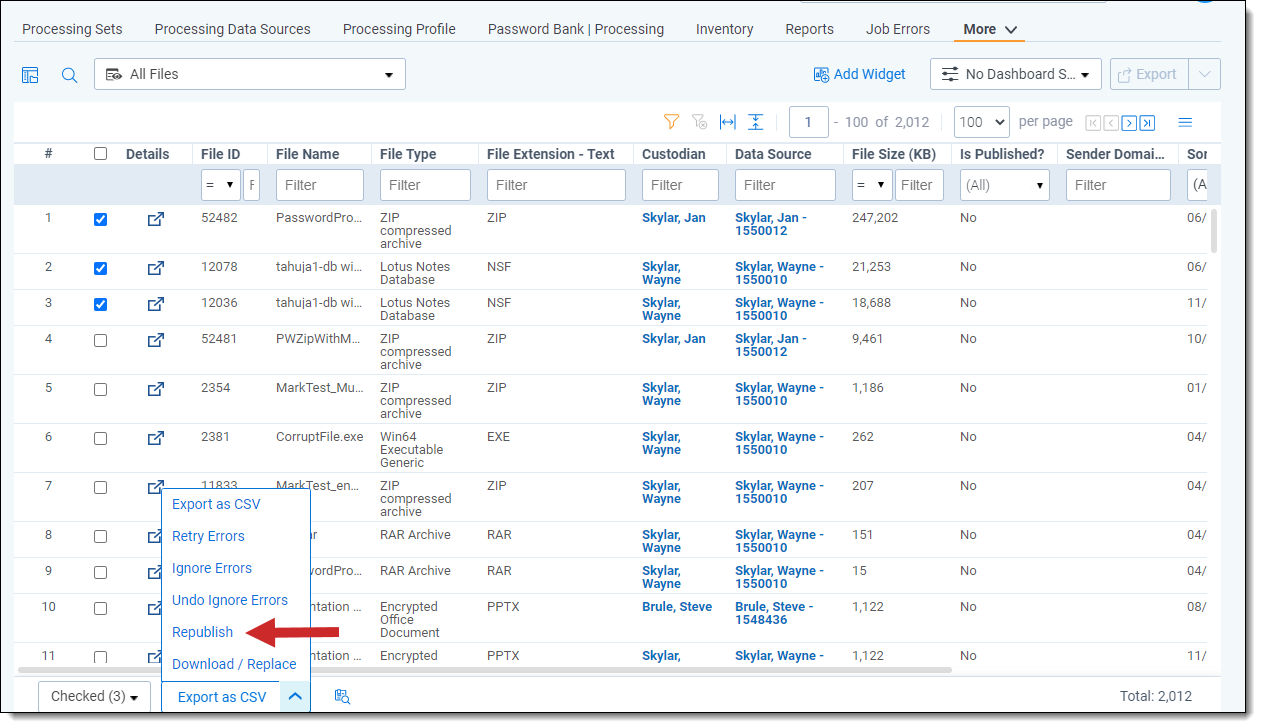
Task: Click the orange filter funnel icon
Action: (x=672, y=122)
